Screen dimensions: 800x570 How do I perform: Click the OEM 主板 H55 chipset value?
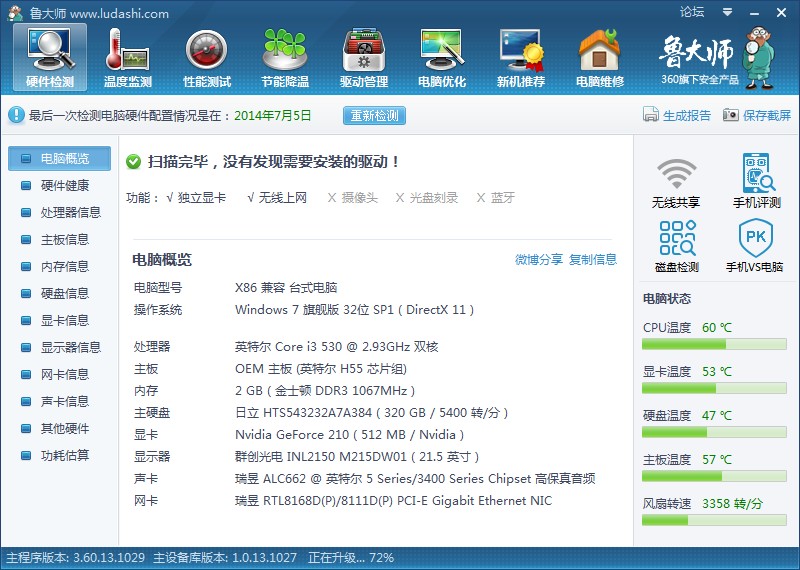pyautogui.click(x=321, y=369)
